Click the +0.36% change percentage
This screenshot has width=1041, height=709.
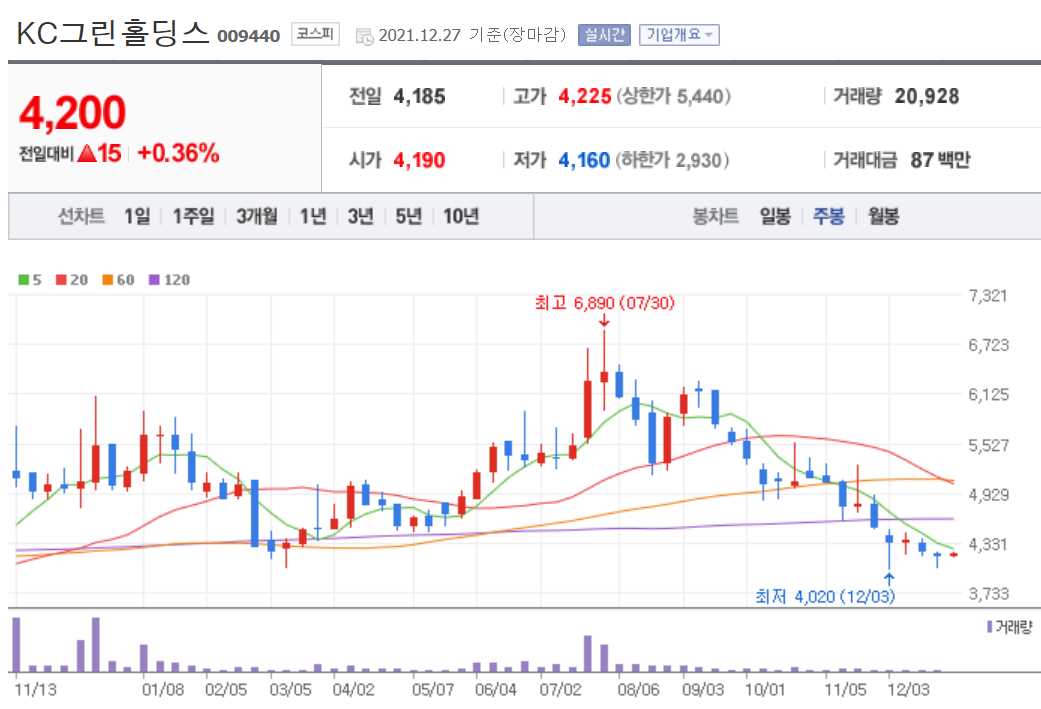(178, 153)
